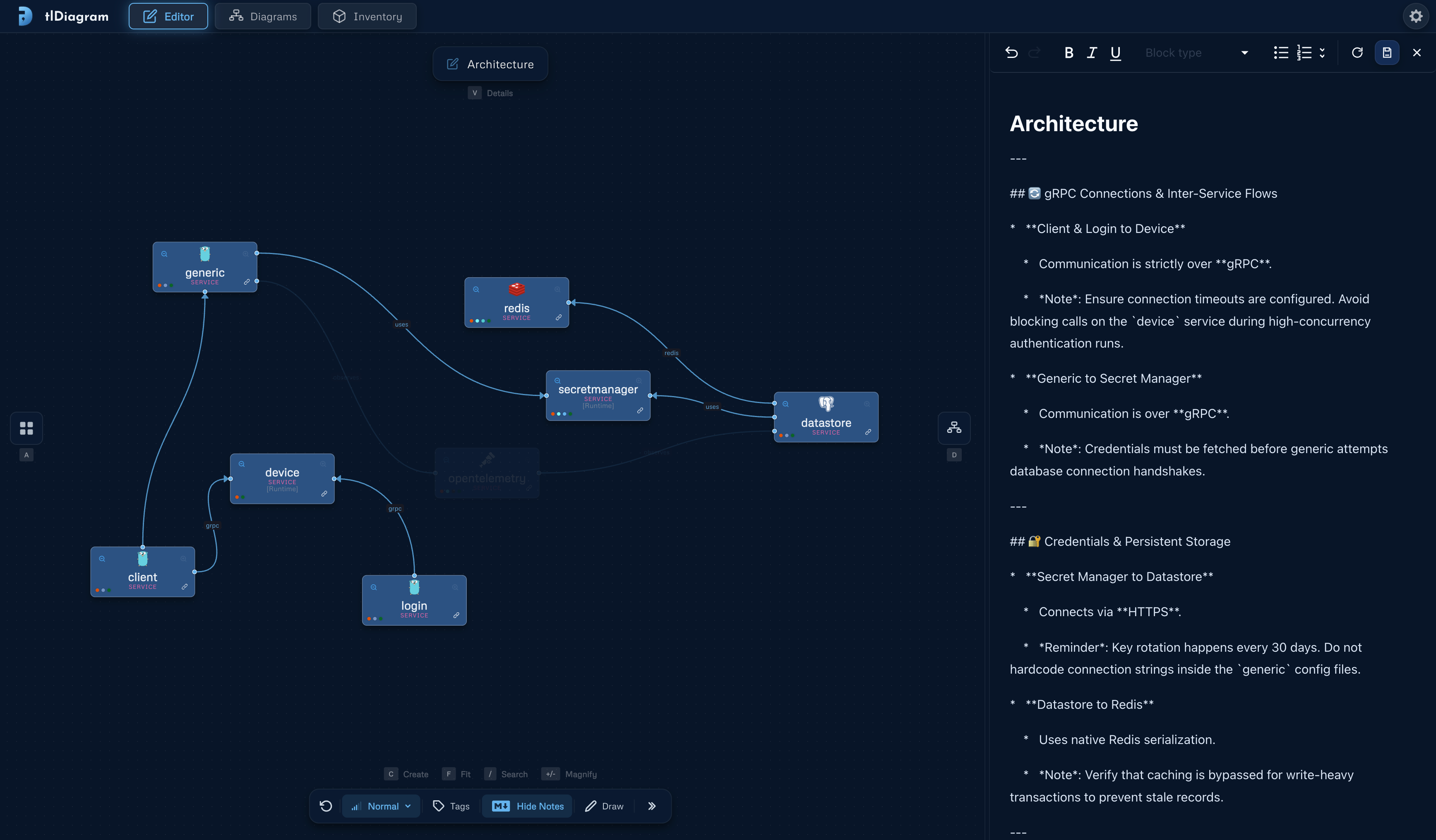Toggle Hide Notes button
Viewport: 1436px width, 840px height.
pos(527,806)
